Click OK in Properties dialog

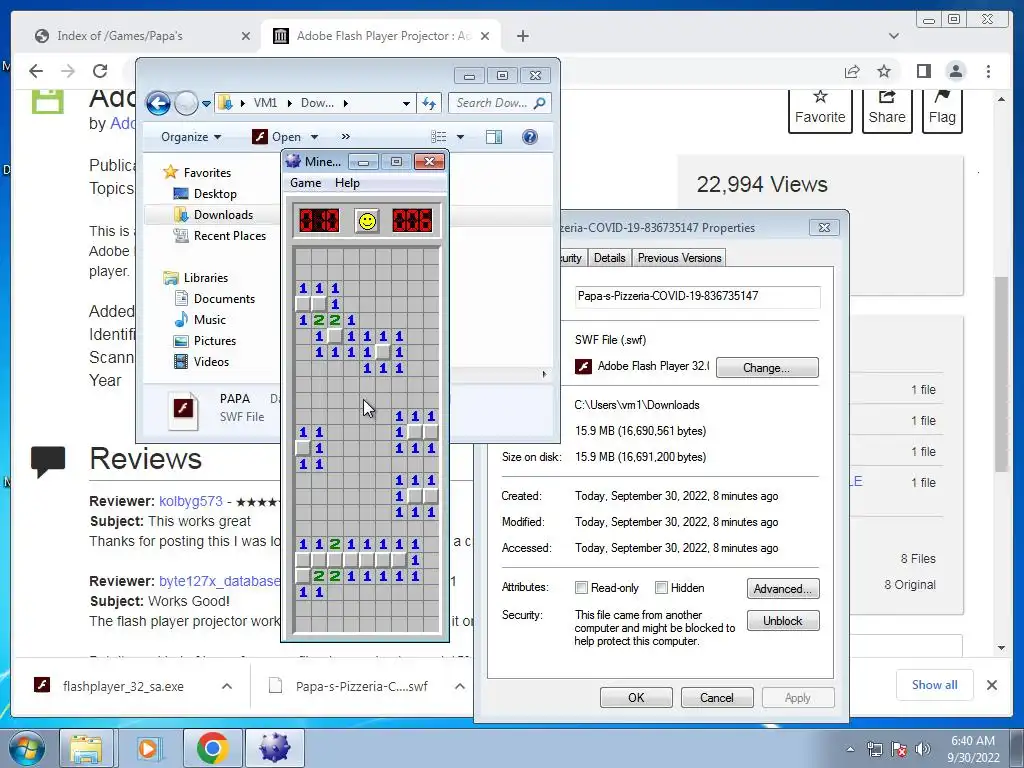tap(636, 697)
